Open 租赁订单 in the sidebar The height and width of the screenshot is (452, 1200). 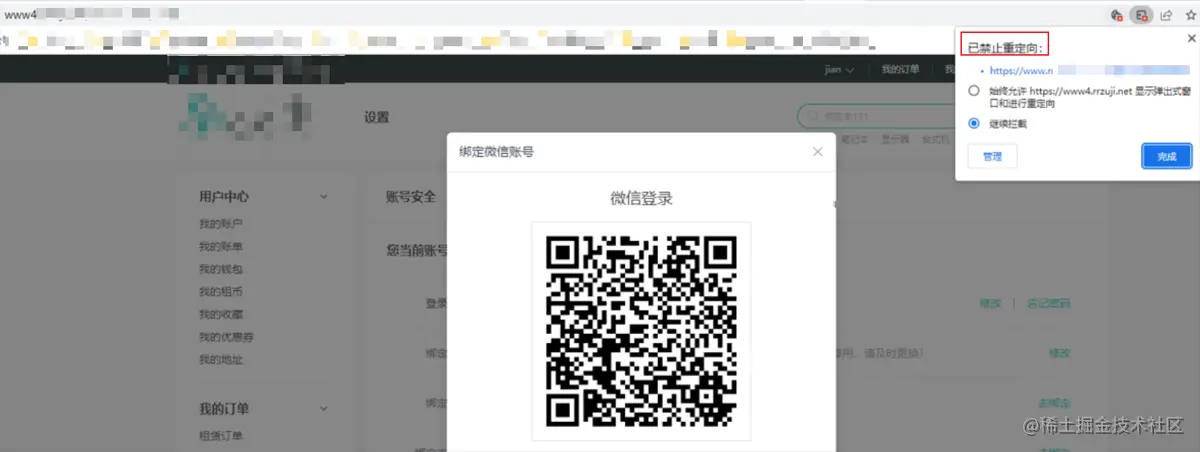point(221,436)
